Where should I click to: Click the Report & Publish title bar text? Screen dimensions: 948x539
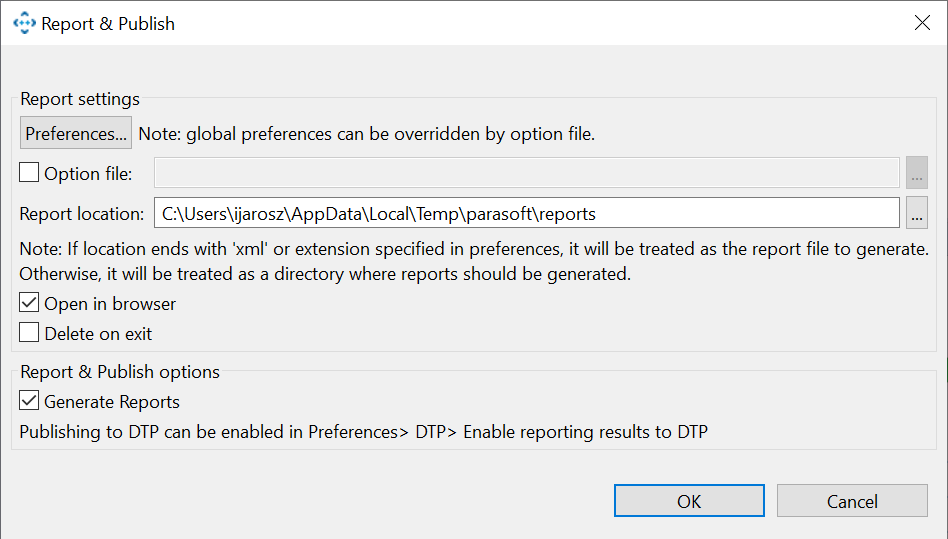[108, 24]
